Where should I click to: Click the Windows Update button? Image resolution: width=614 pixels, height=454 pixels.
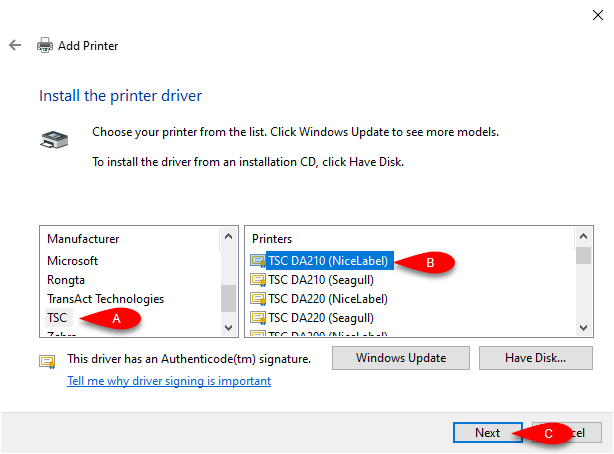(x=401, y=358)
